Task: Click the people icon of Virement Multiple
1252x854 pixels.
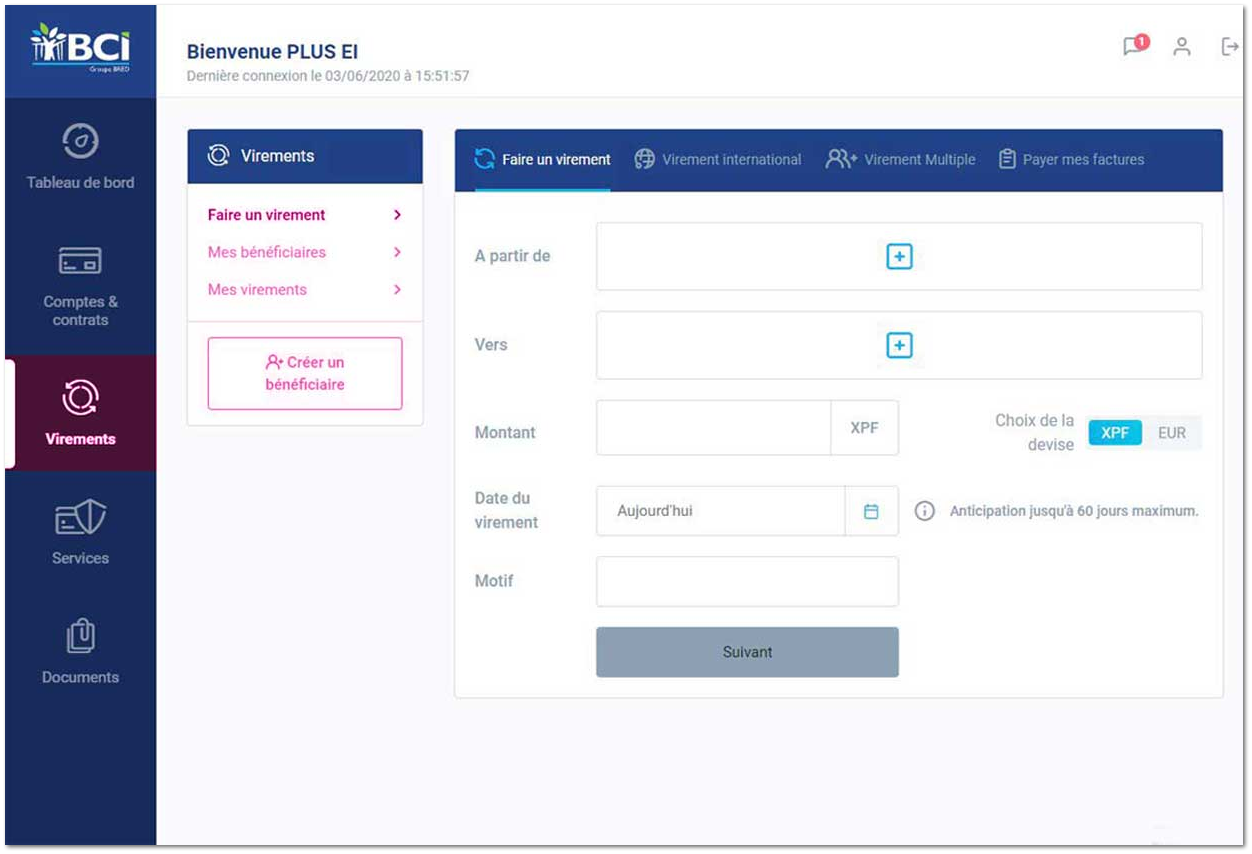Action: [x=841, y=159]
